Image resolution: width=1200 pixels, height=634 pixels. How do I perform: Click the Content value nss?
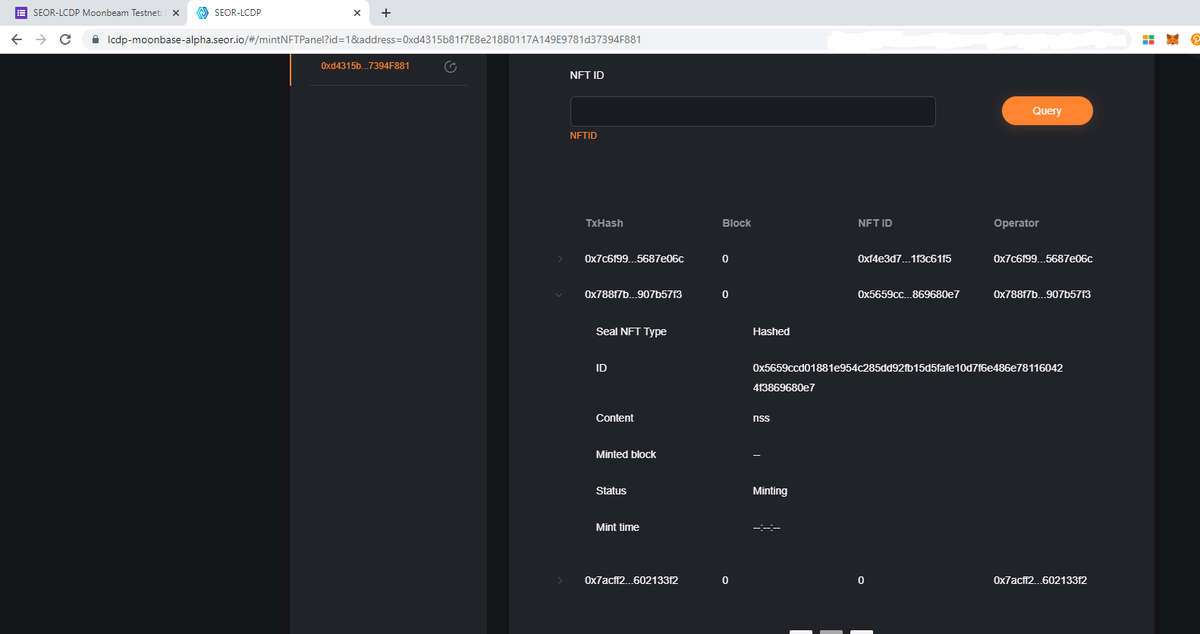click(760, 418)
